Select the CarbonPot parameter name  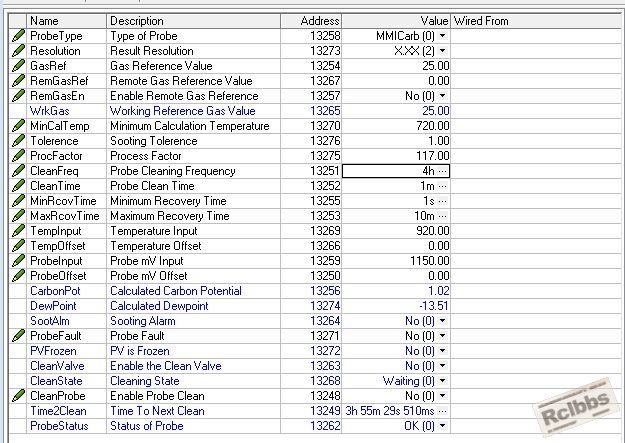(x=55, y=291)
